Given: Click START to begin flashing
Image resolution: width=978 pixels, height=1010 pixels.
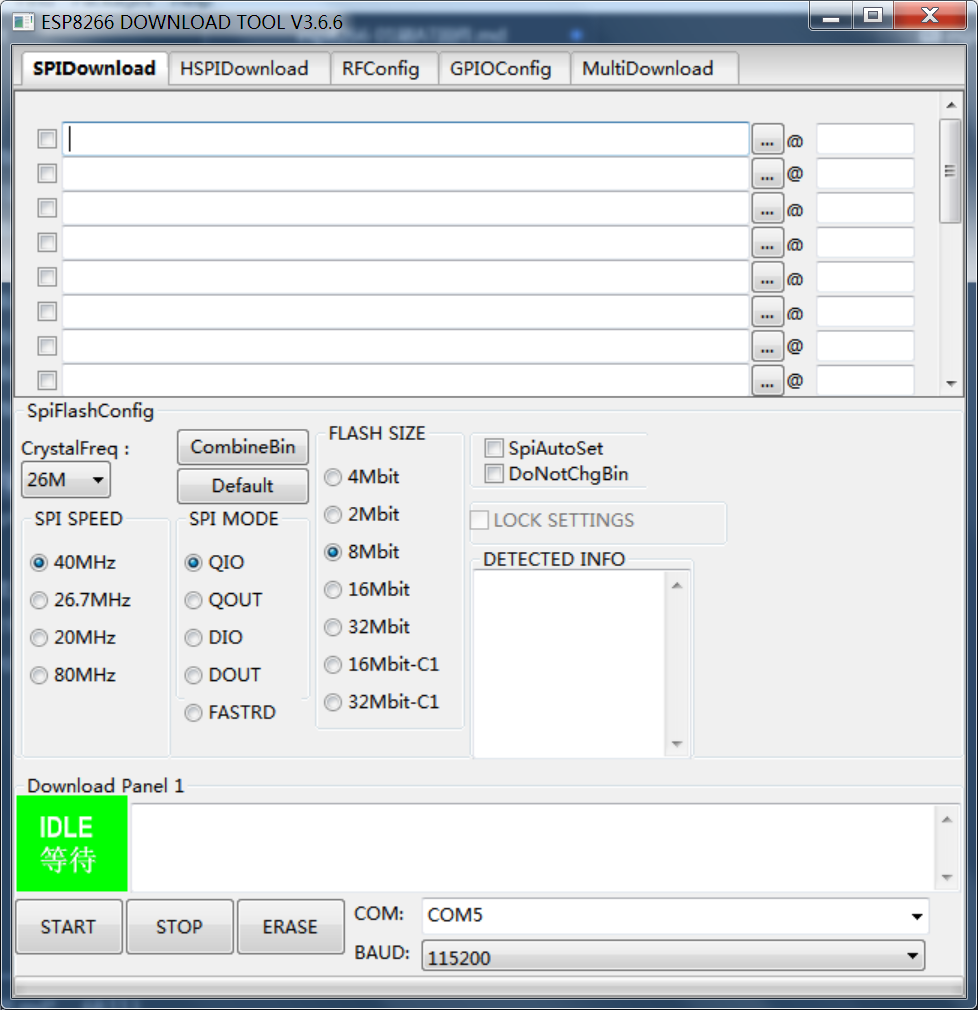Looking at the screenshot, I should point(68,927).
